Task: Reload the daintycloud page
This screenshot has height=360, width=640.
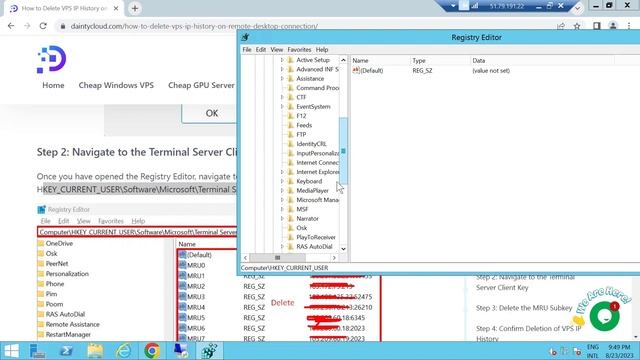Action: pos(43,26)
